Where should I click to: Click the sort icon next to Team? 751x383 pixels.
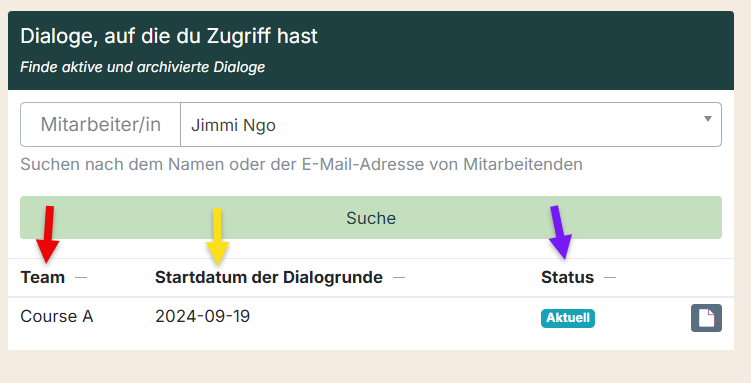(x=81, y=277)
